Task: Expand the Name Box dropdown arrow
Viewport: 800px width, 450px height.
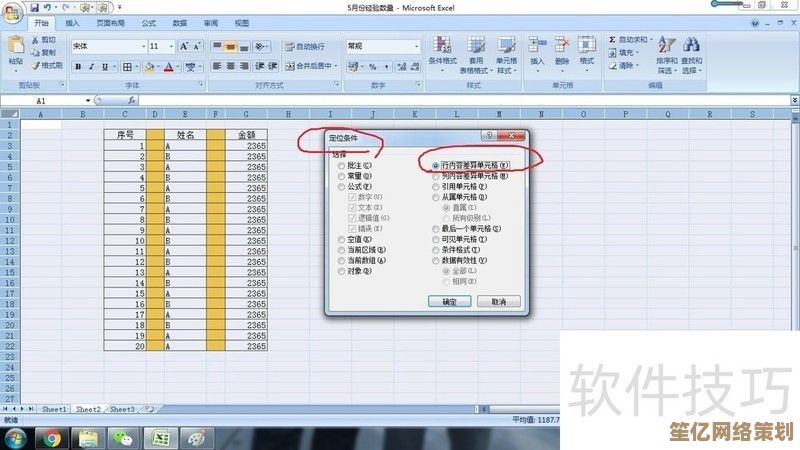Action: pos(88,101)
